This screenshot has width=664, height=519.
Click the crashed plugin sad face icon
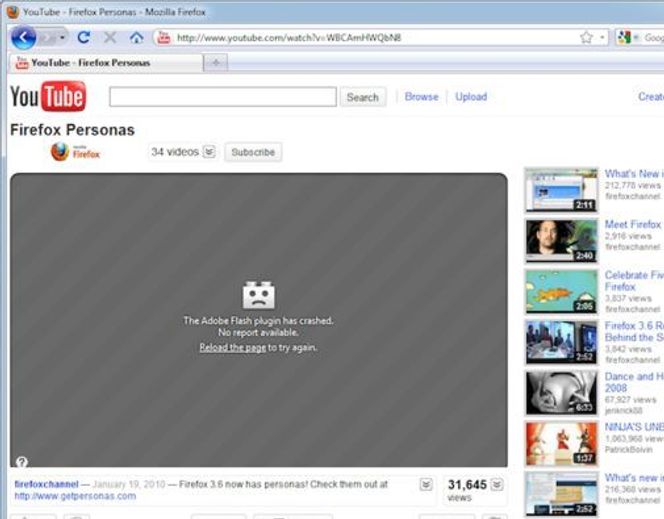pos(258,295)
